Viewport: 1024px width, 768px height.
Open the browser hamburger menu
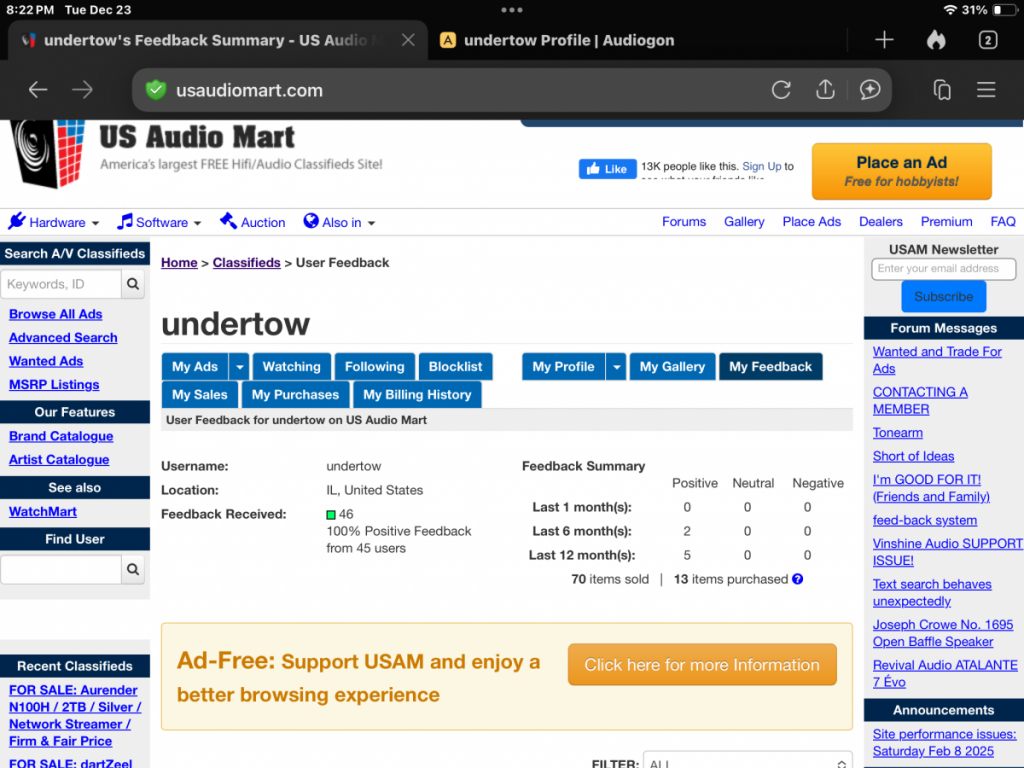click(x=986, y=90)
